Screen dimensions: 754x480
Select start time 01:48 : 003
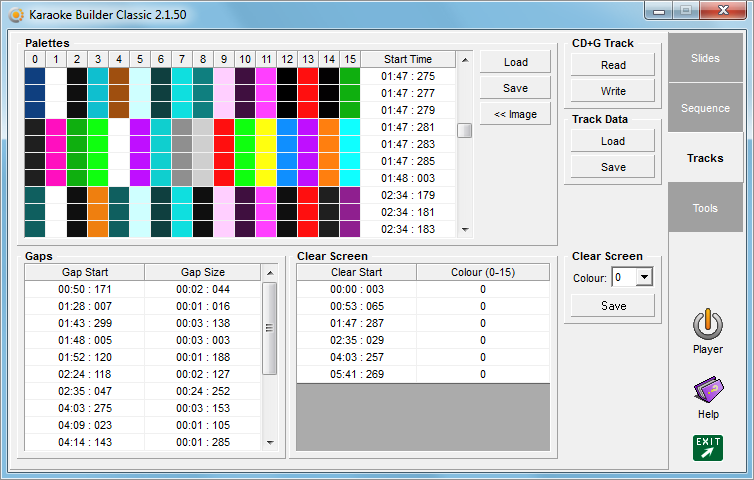[408, 178]
